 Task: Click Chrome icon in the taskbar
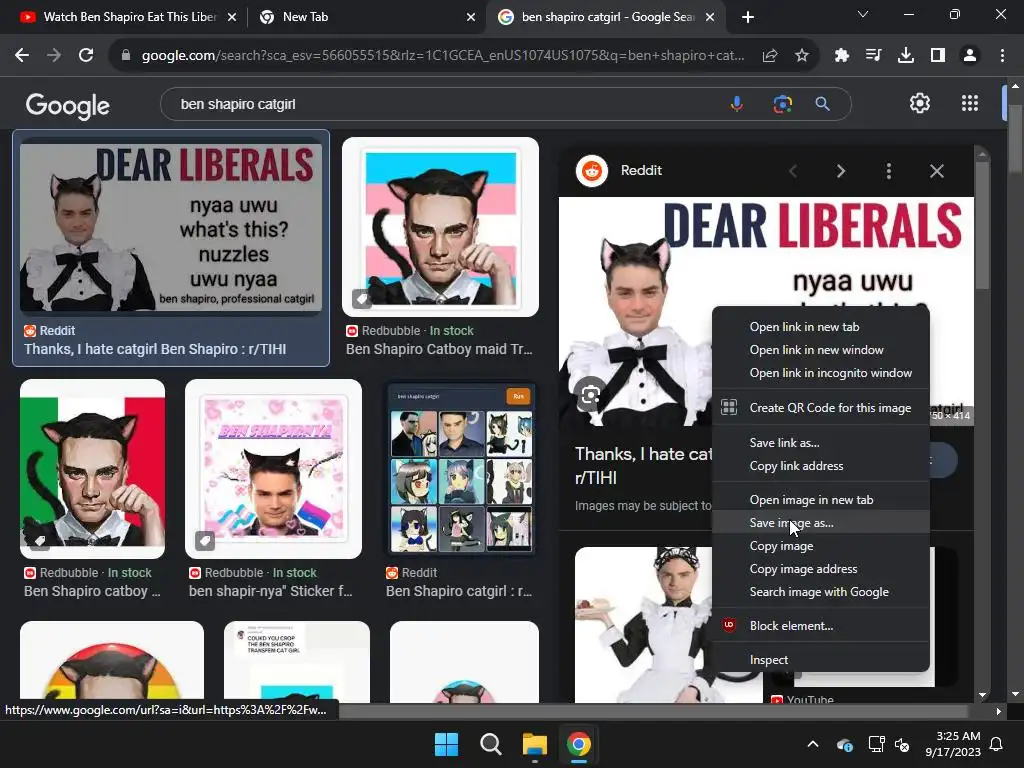coord(579,744)
